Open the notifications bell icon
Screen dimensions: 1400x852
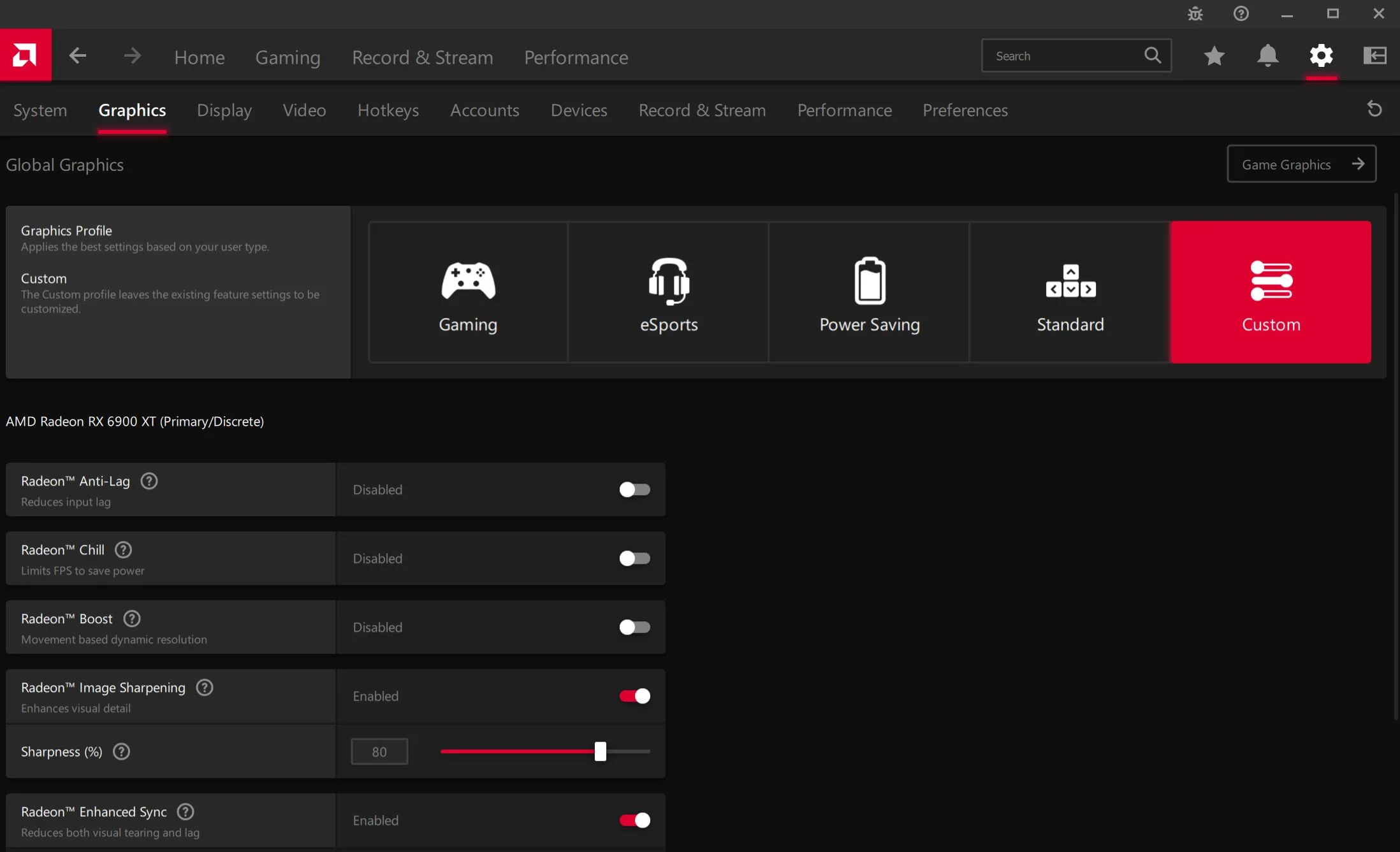coord(1267,56)
